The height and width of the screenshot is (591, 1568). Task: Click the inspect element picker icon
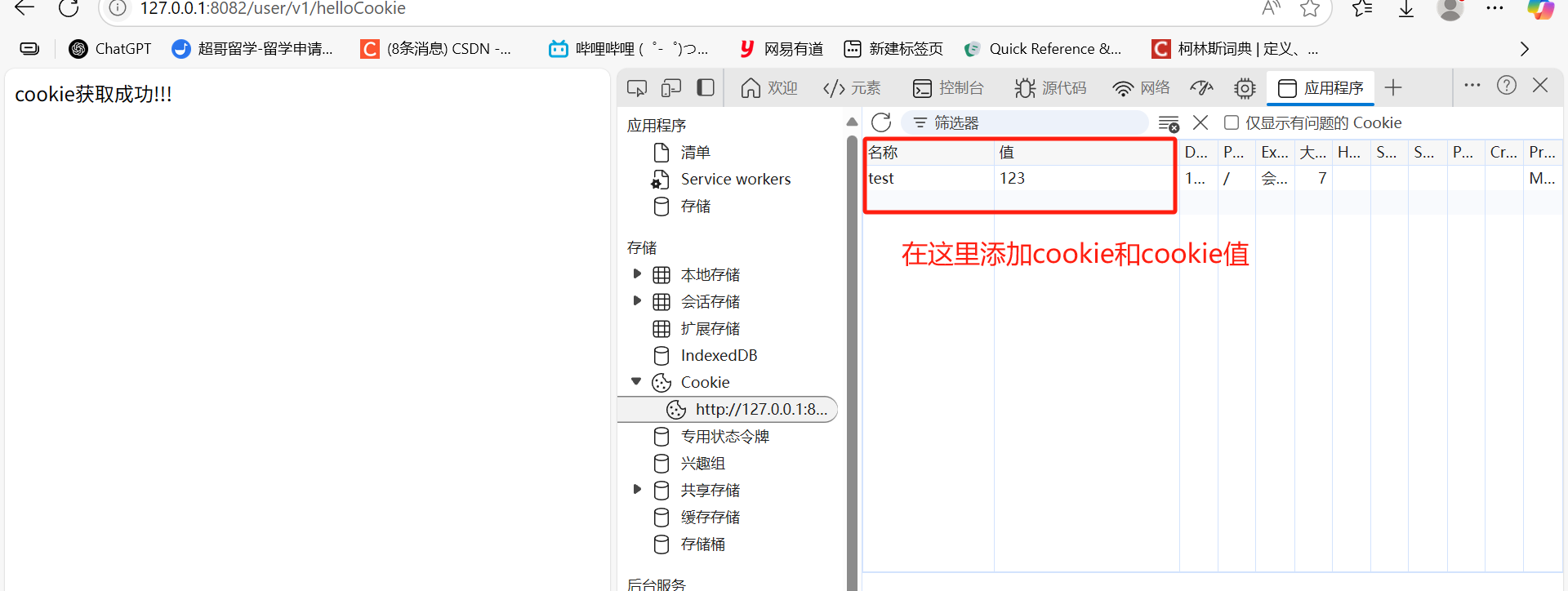(x=637, y=88)
